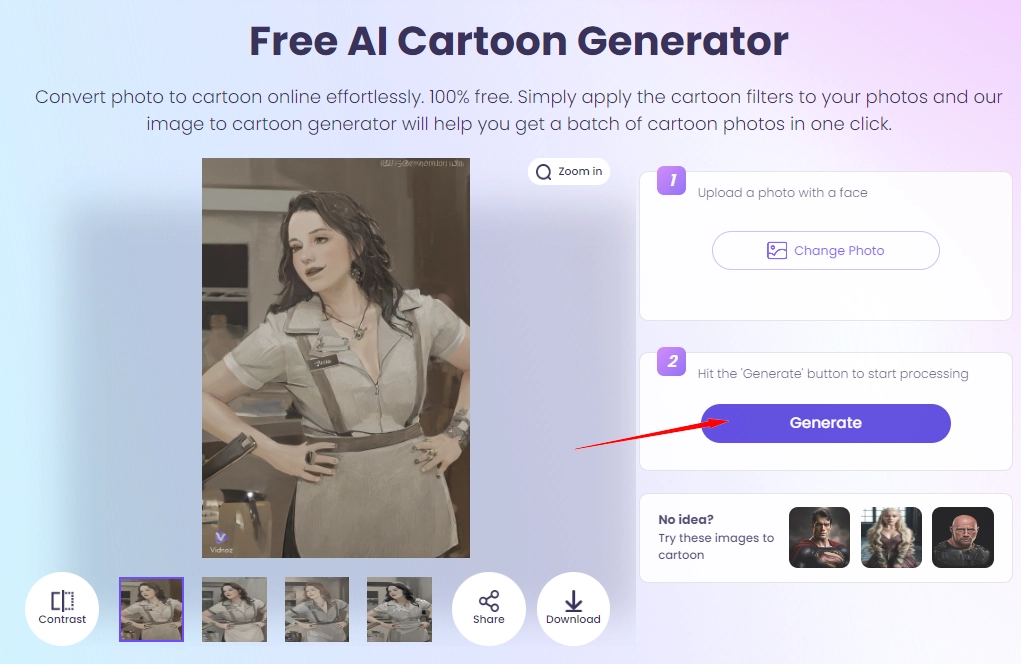Click the purple step 2 badge
Image resolution: width=1021 pixels, height=667 pixels.
(x=672, y=361)
